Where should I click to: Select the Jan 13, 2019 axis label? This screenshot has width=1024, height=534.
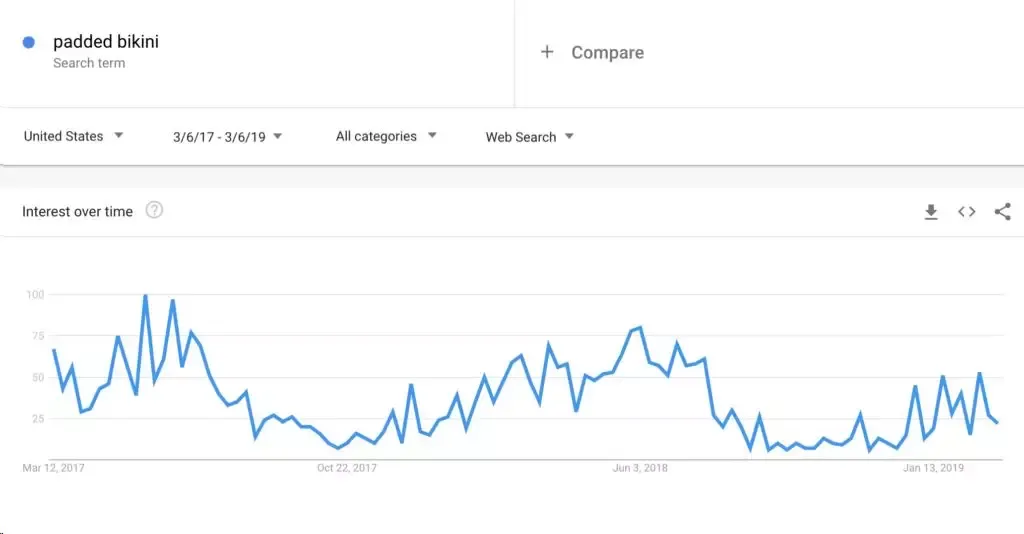point(933,467)
